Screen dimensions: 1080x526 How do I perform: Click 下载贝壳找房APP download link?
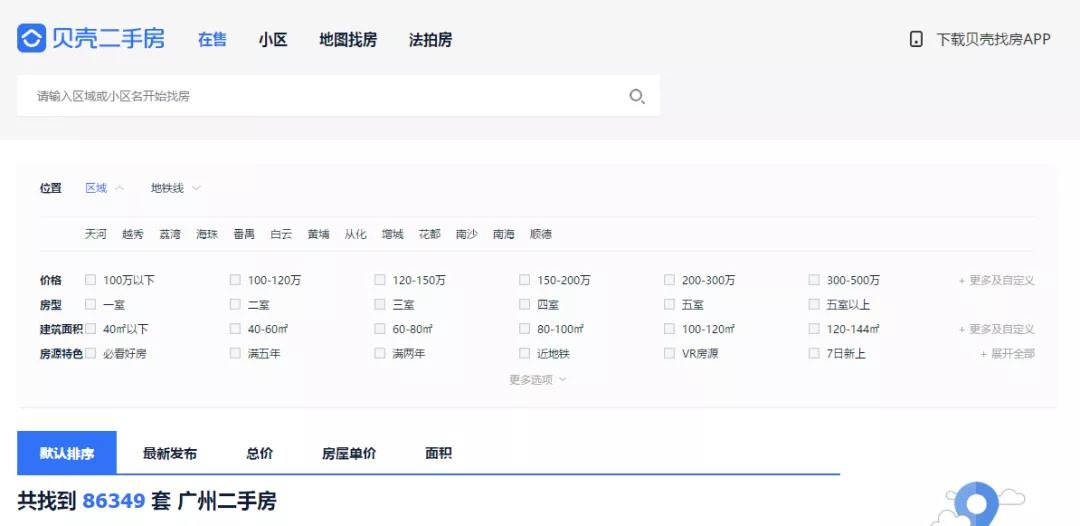(x=992, y=40)
